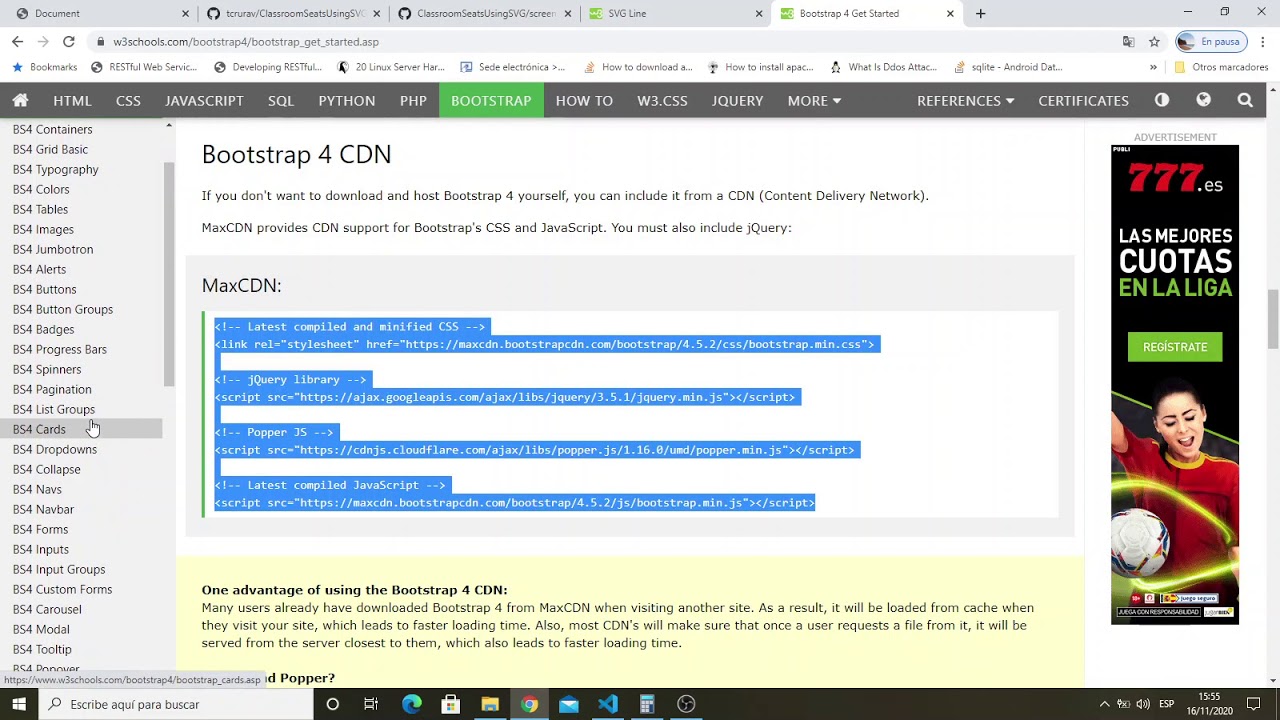
Task: Reload the page with refresh icon
Action: pos(68,42)
